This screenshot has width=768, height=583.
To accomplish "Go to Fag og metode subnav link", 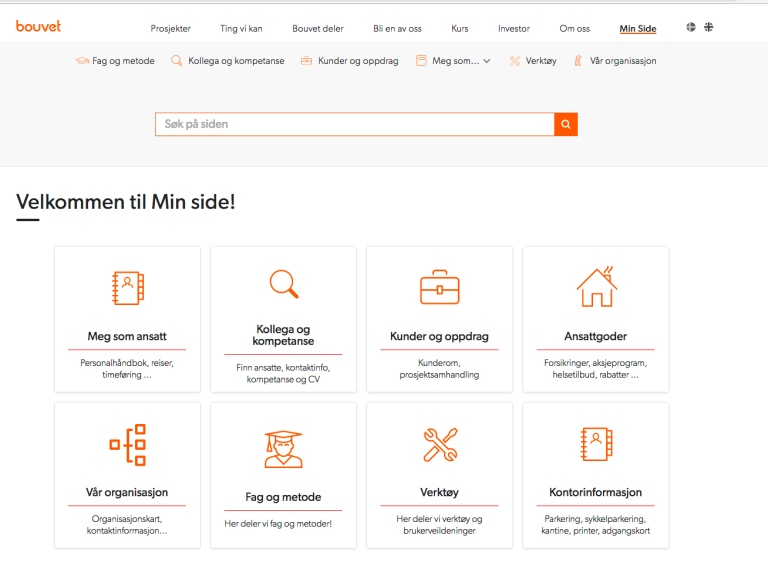I will pos(123,61).
